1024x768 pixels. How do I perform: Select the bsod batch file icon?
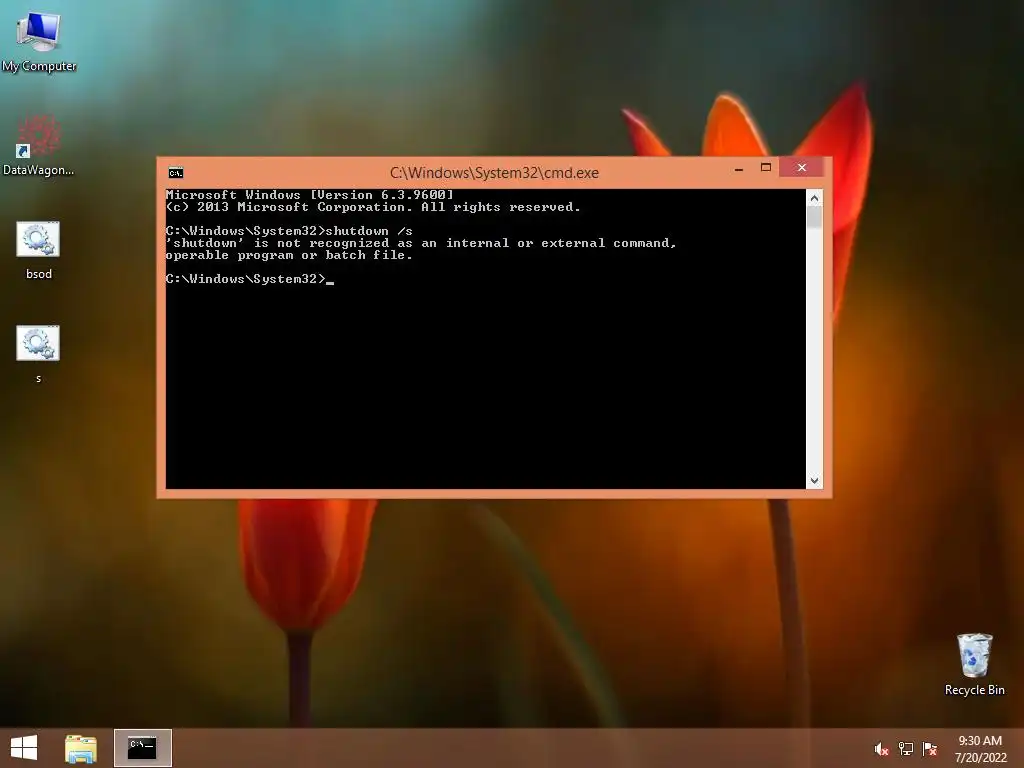tap(39, 250)
